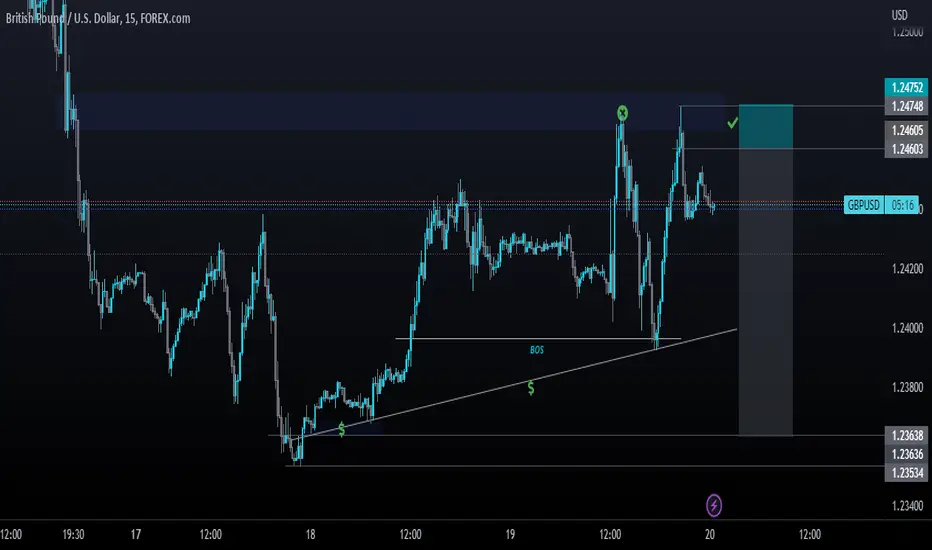Click the green checkmark icon

[x=732, y=123]
